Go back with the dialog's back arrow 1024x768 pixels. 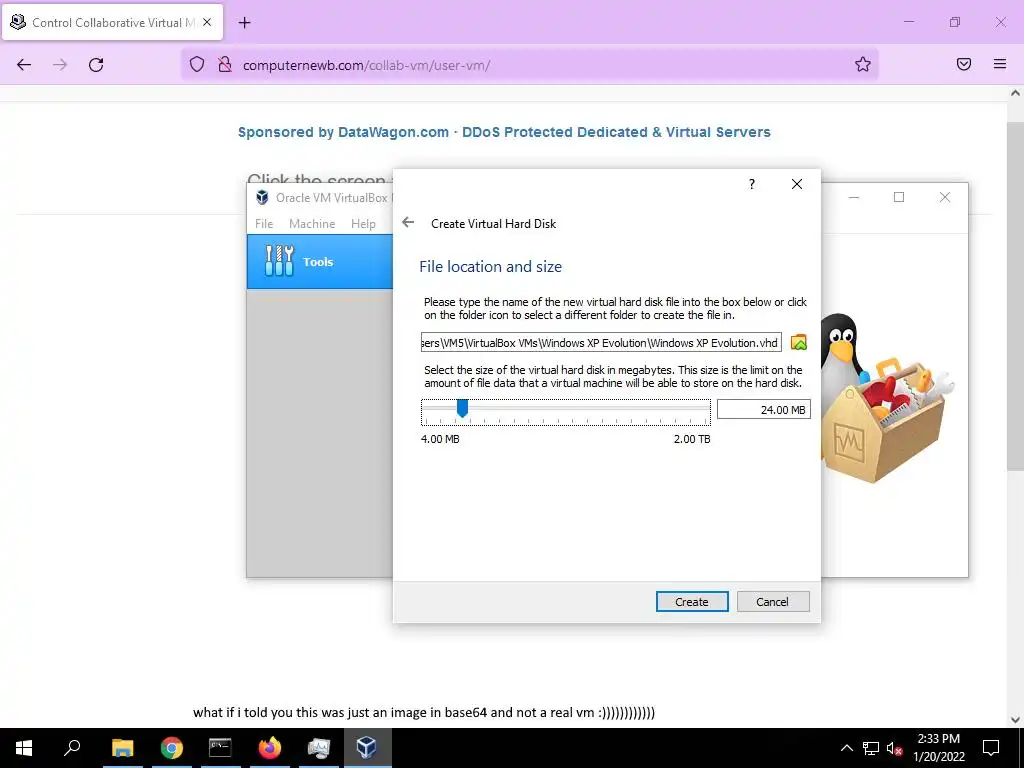click(x=408, y=223)
